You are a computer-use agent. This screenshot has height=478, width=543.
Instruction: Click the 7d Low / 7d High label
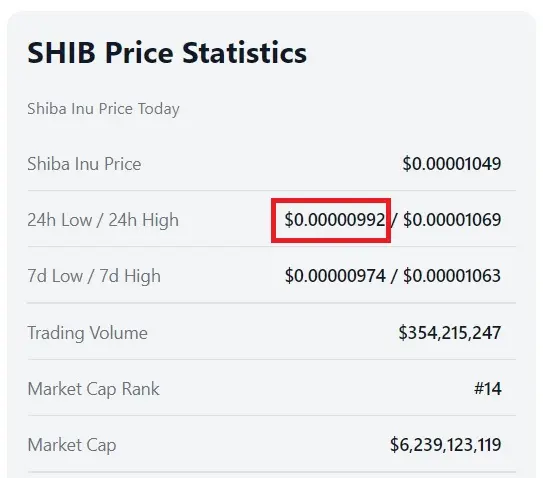[x=94, y=276]
